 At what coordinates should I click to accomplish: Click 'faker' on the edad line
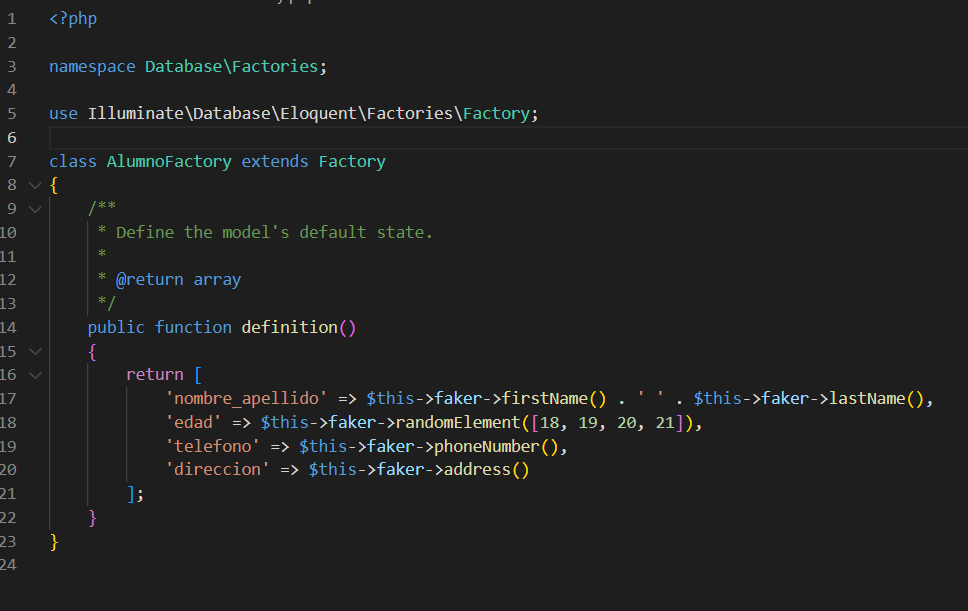click(352, 422)
